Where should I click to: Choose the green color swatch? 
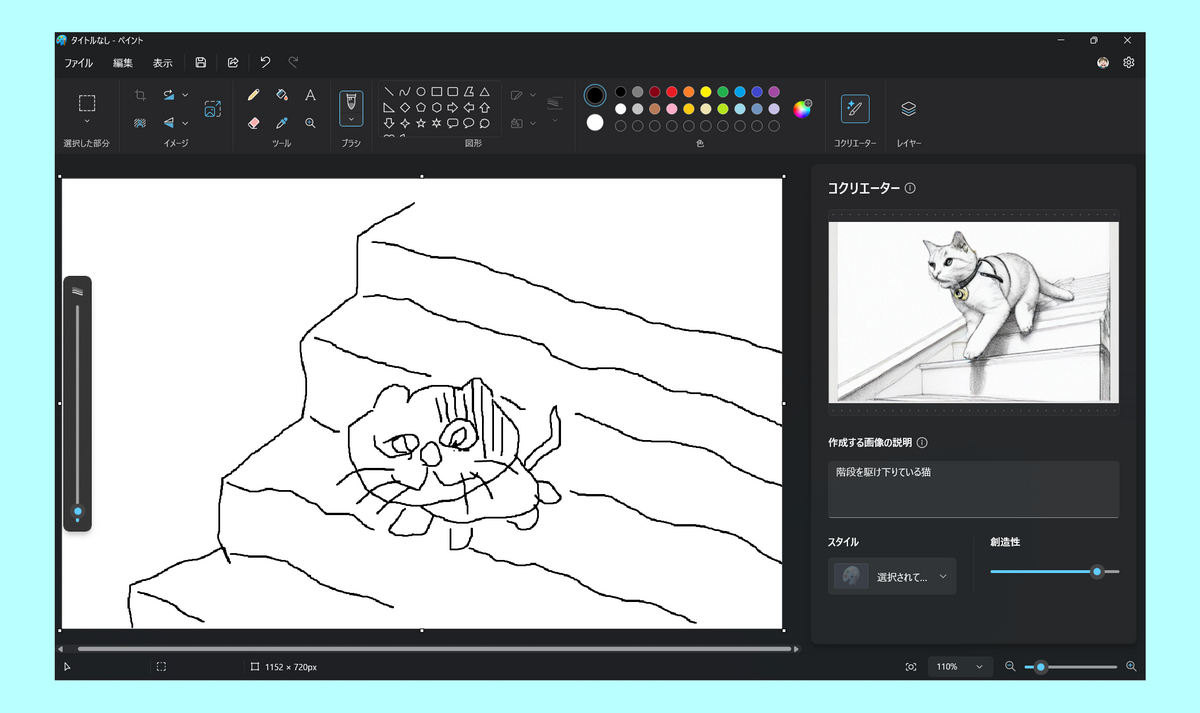(x=722, y=92)
